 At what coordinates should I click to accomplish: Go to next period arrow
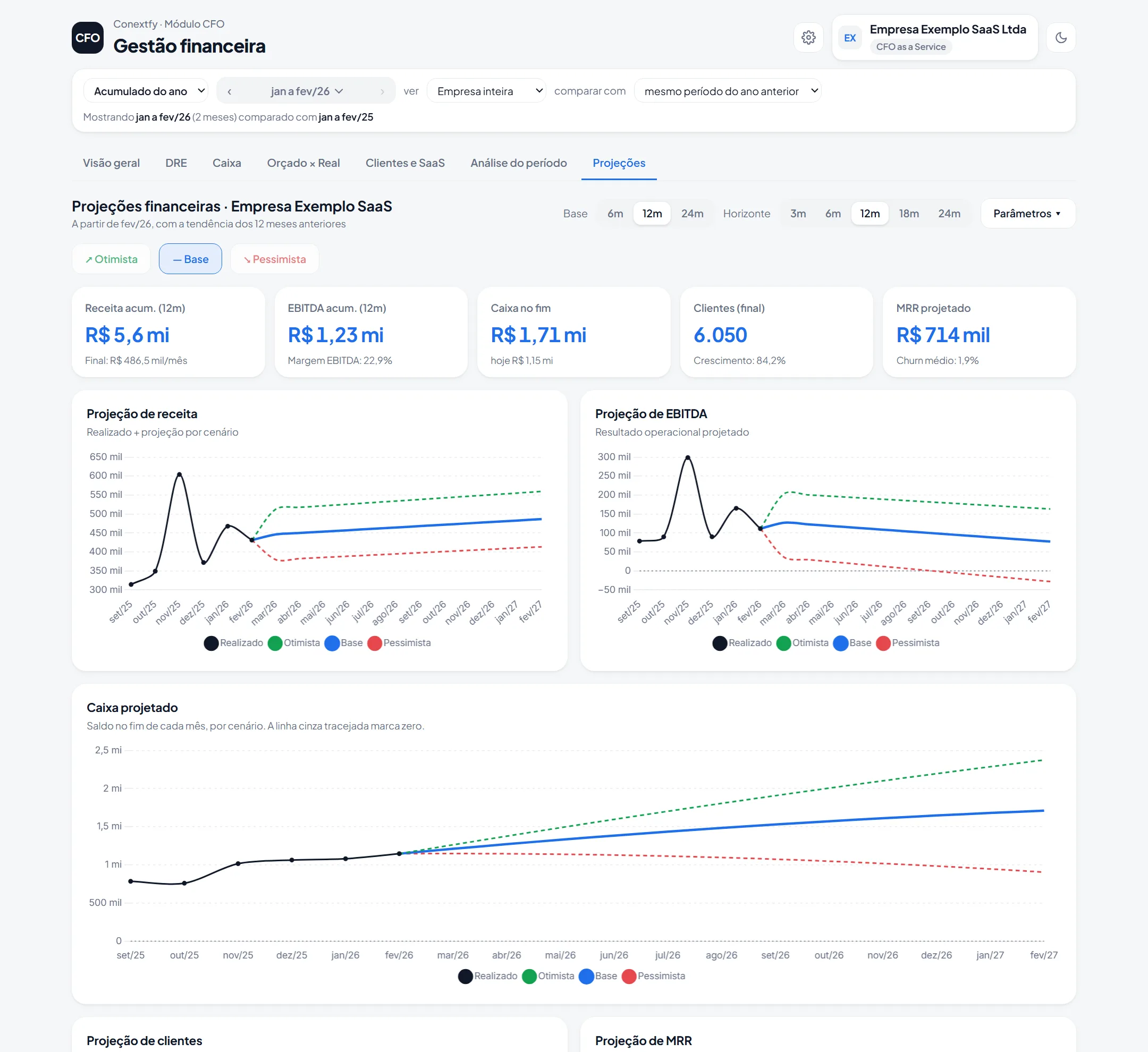[382, 91]
